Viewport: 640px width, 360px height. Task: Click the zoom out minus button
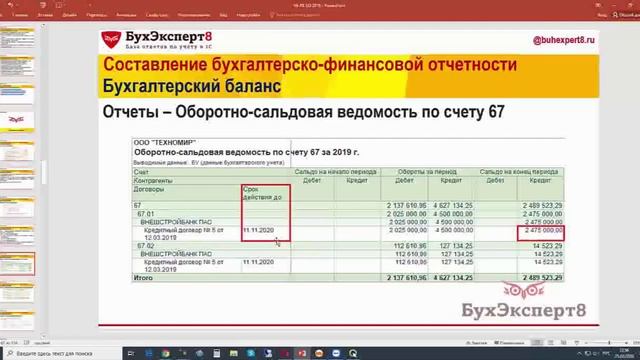(587, 343)
